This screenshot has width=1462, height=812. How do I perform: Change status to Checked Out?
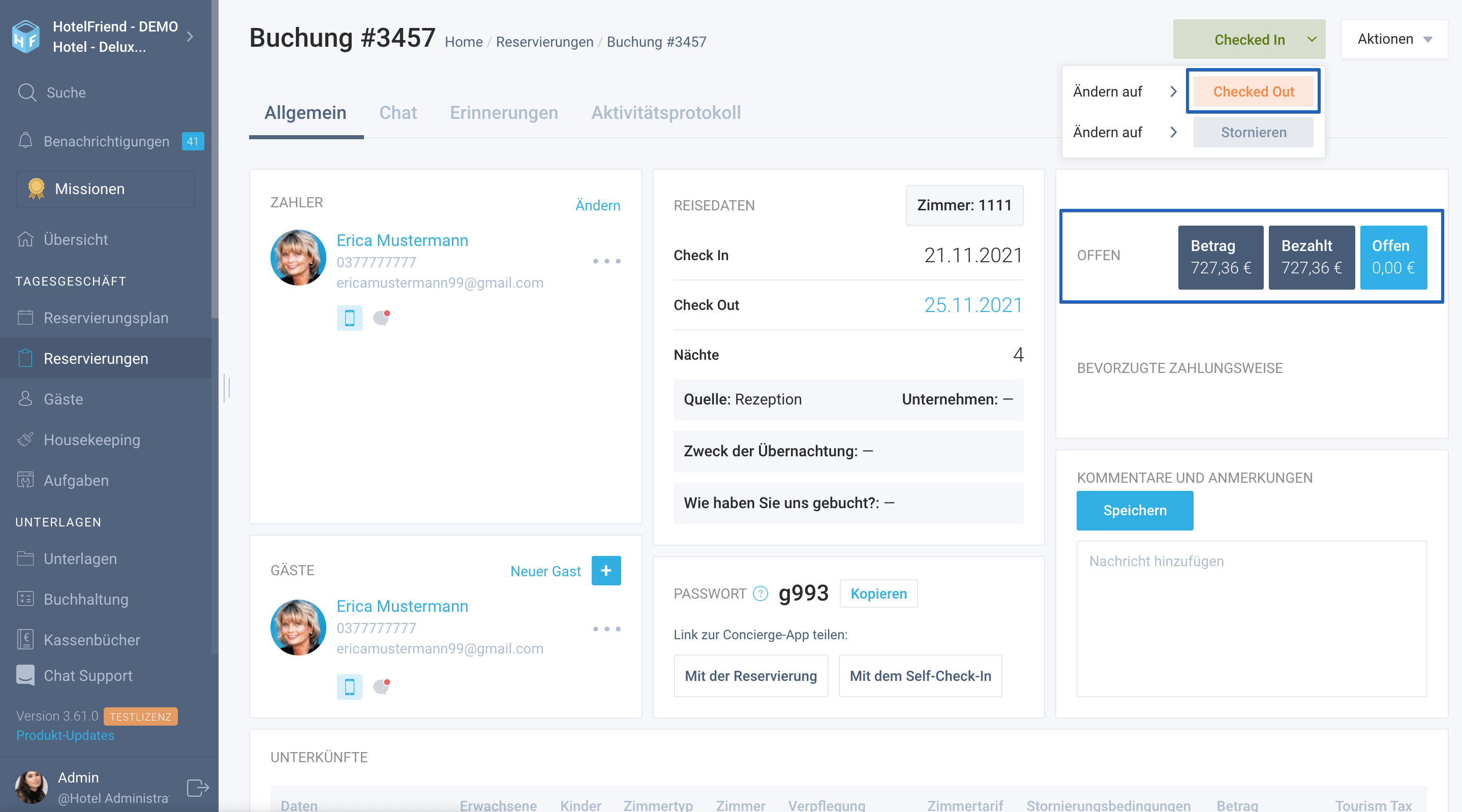[1253, 91]
